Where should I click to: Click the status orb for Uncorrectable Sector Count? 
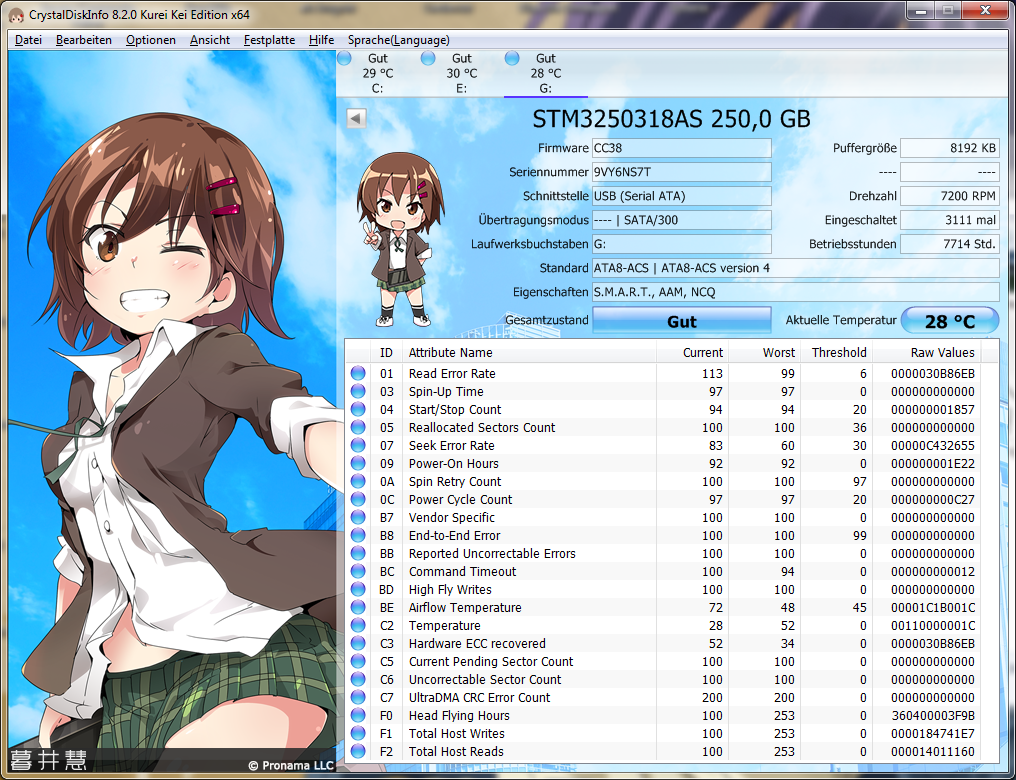point(358,680)
